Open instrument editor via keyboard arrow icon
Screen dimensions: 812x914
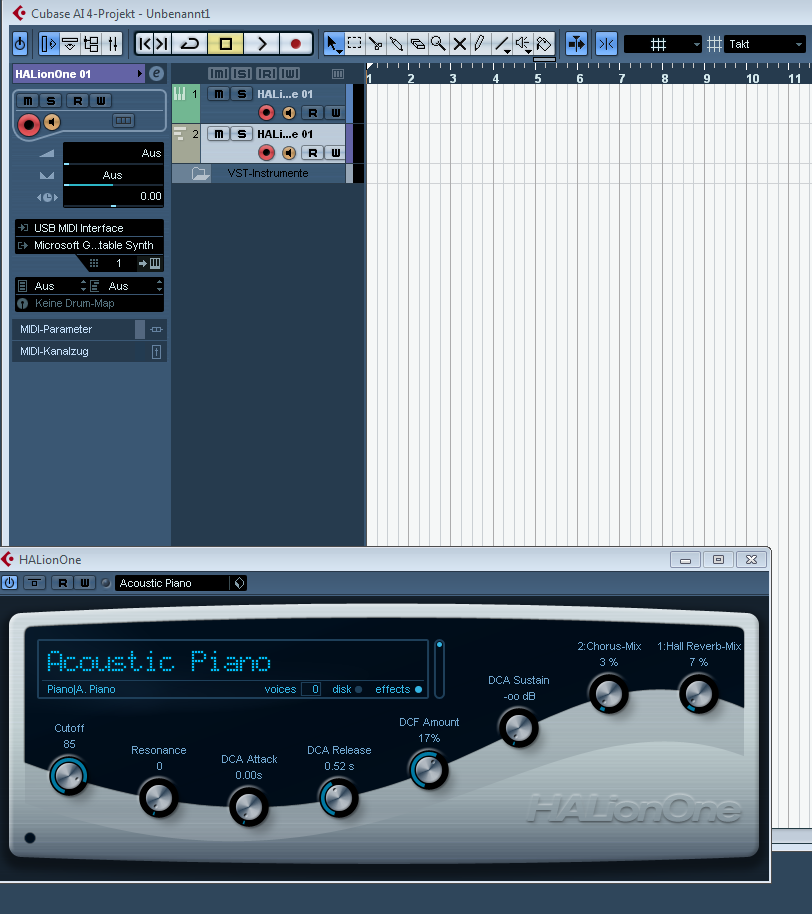(150, 263)
